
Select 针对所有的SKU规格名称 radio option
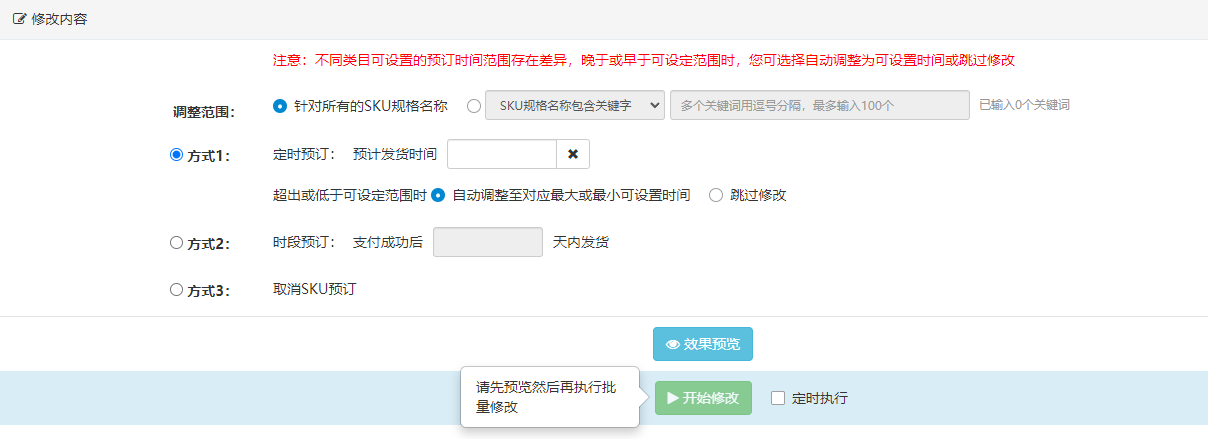[x=280, y=105]
